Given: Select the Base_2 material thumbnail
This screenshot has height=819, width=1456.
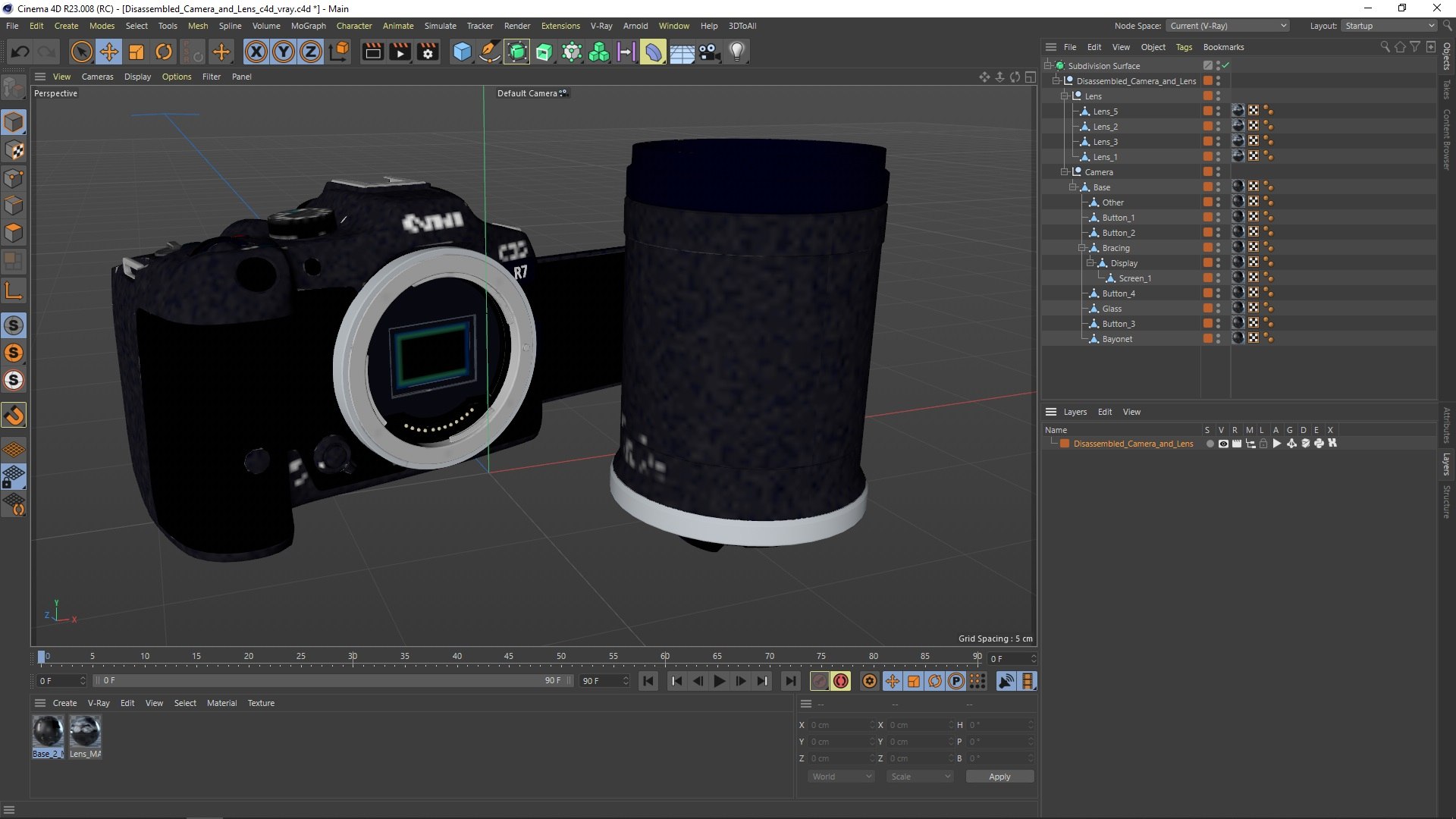Looking at the screenshot, I should [x=48, y=736].
